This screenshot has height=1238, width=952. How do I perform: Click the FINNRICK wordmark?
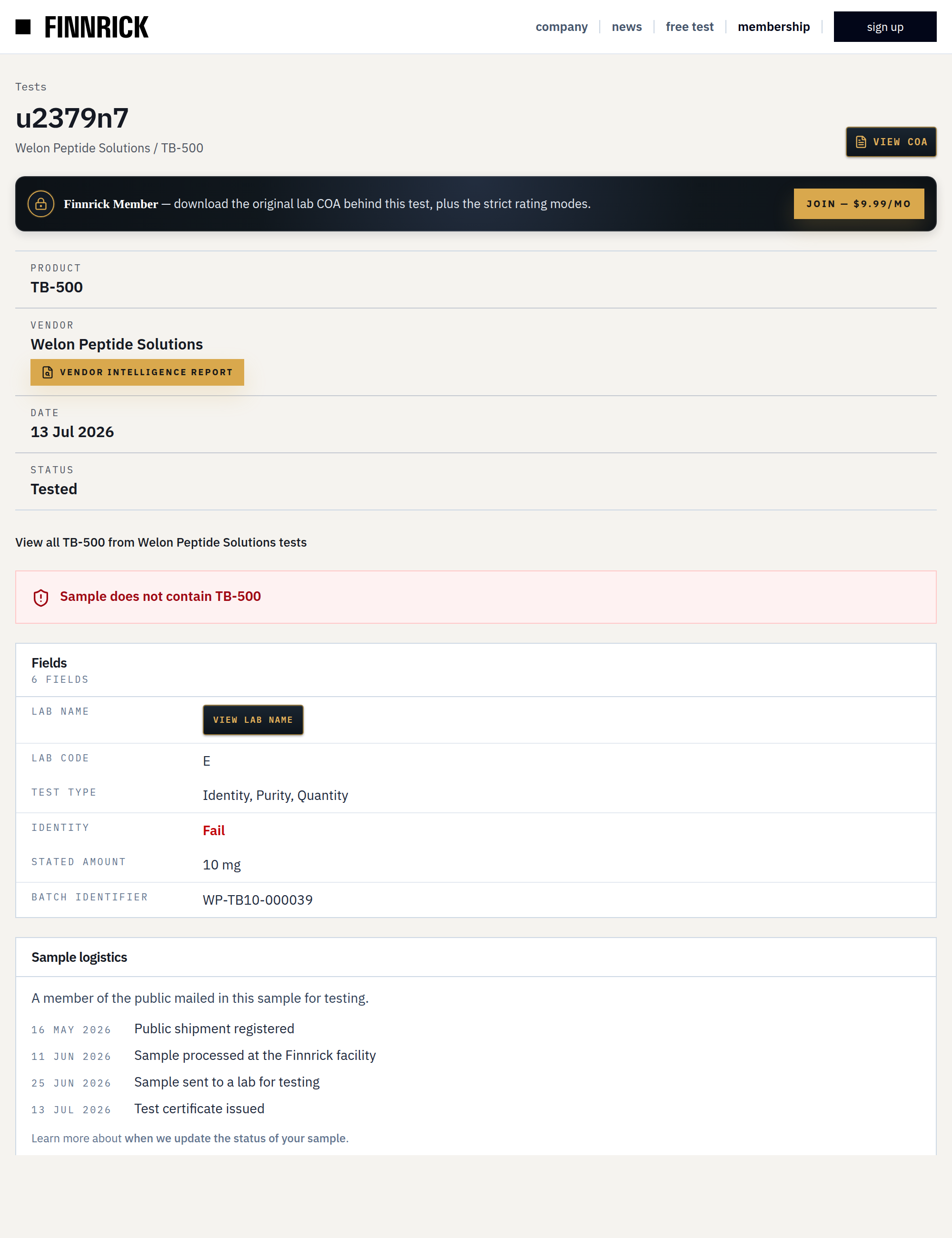click(96, 27)
